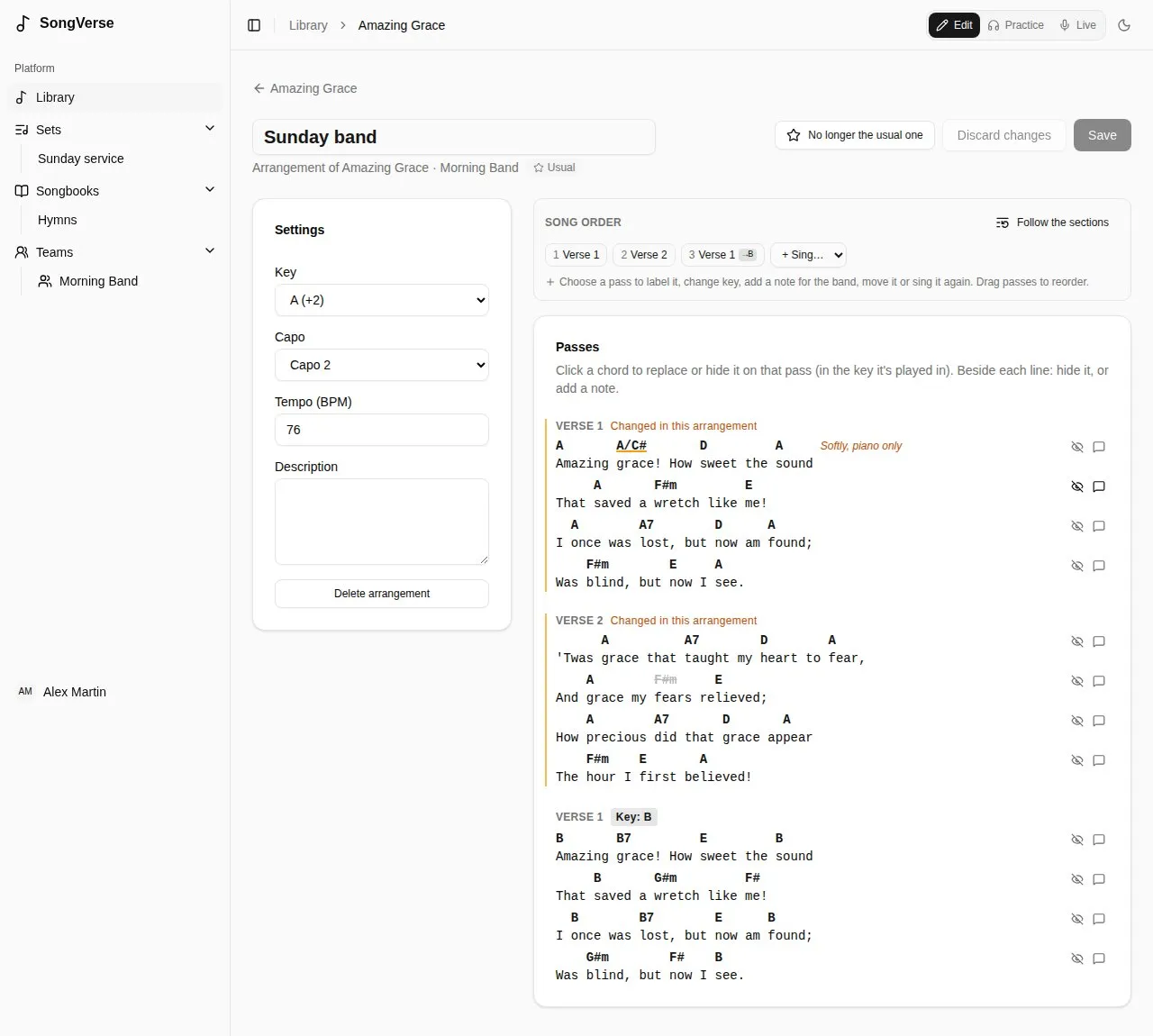The image size is (1153, 1036).
Task: Add note to 'And grace my fears' line
Action: [1099, 681]
